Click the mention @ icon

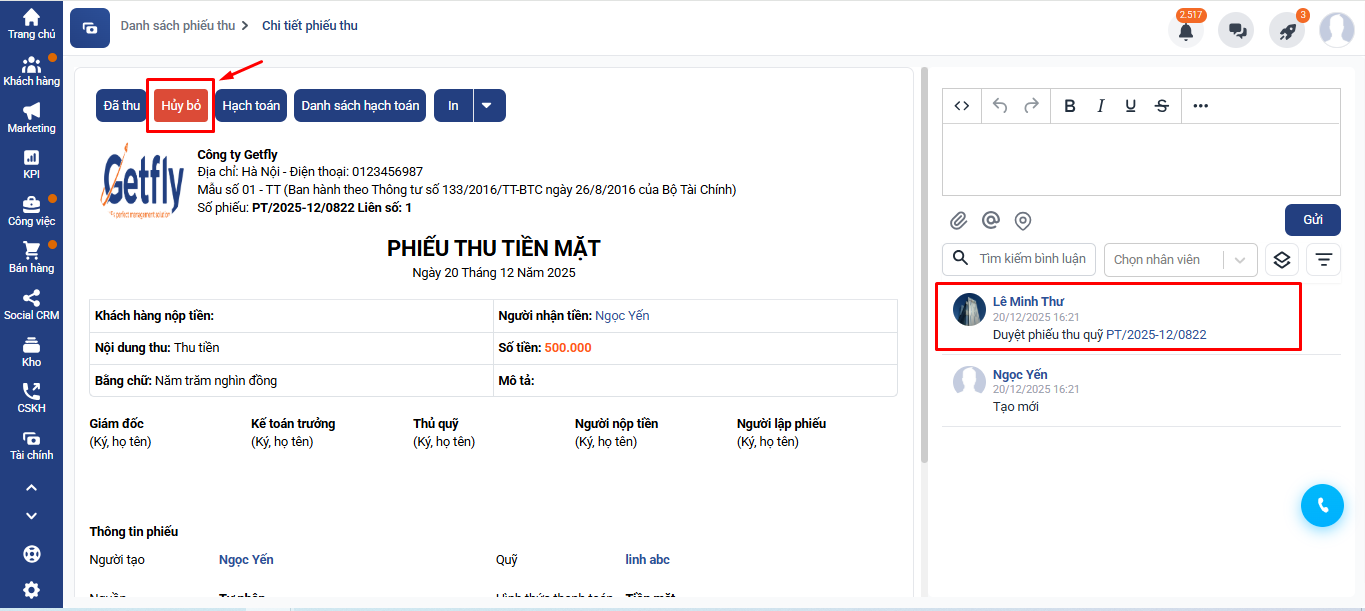(x=991, y=221)
